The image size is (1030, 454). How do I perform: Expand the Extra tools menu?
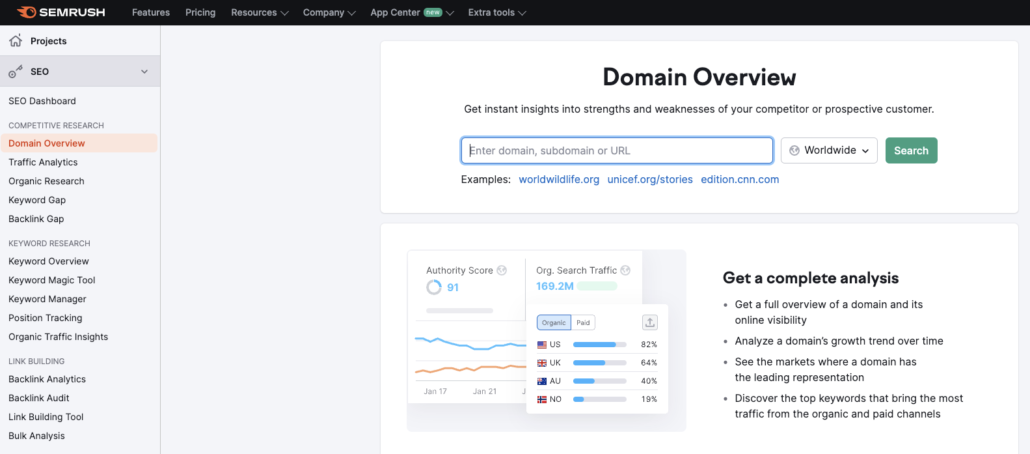point(497,12)
